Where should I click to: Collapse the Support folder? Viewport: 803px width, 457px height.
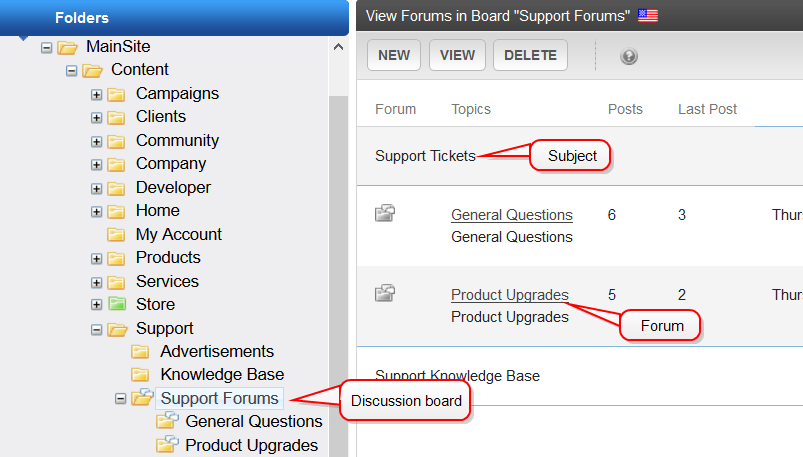[96, 329]
